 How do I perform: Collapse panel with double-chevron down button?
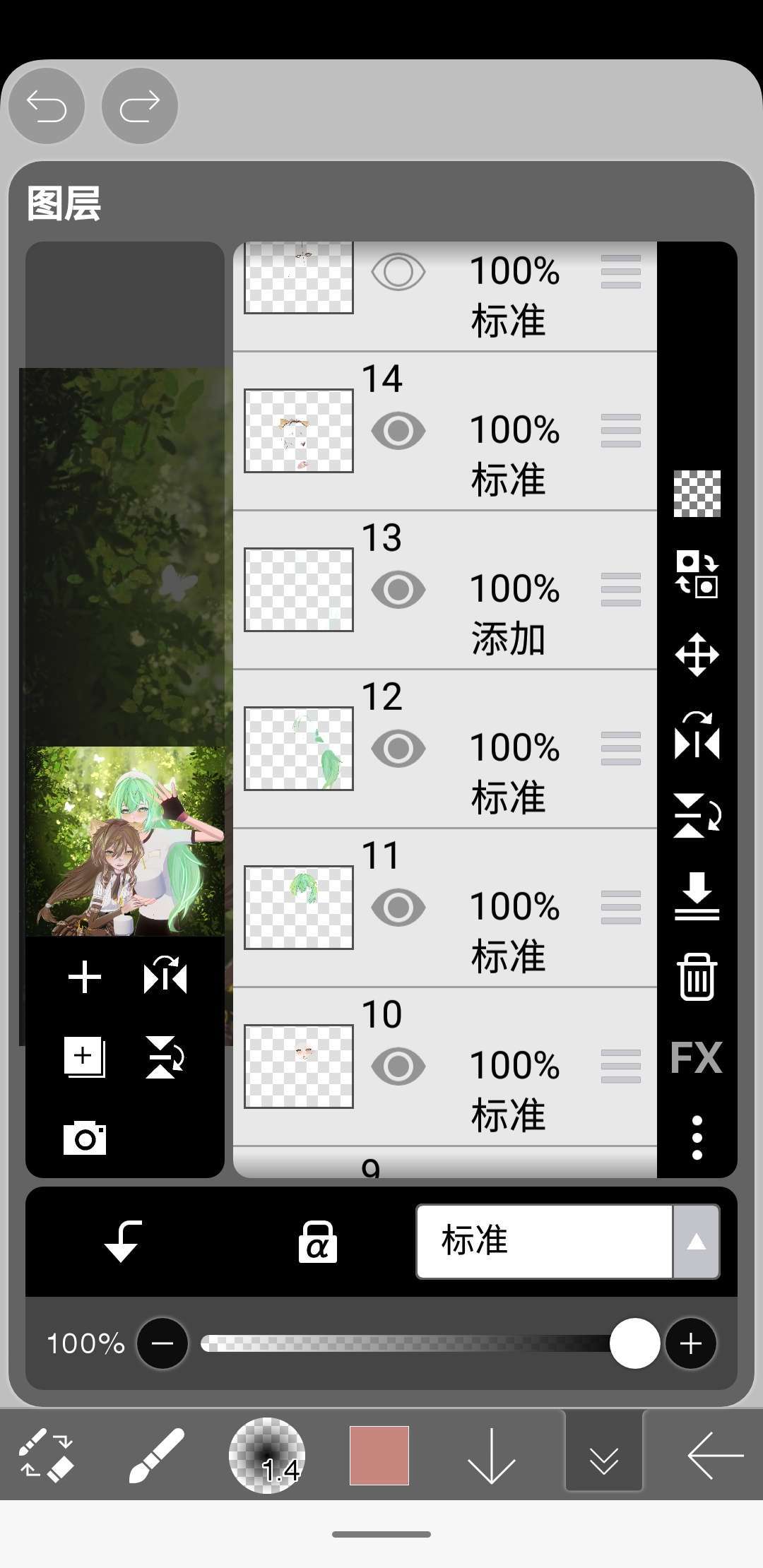(604, 1456)
